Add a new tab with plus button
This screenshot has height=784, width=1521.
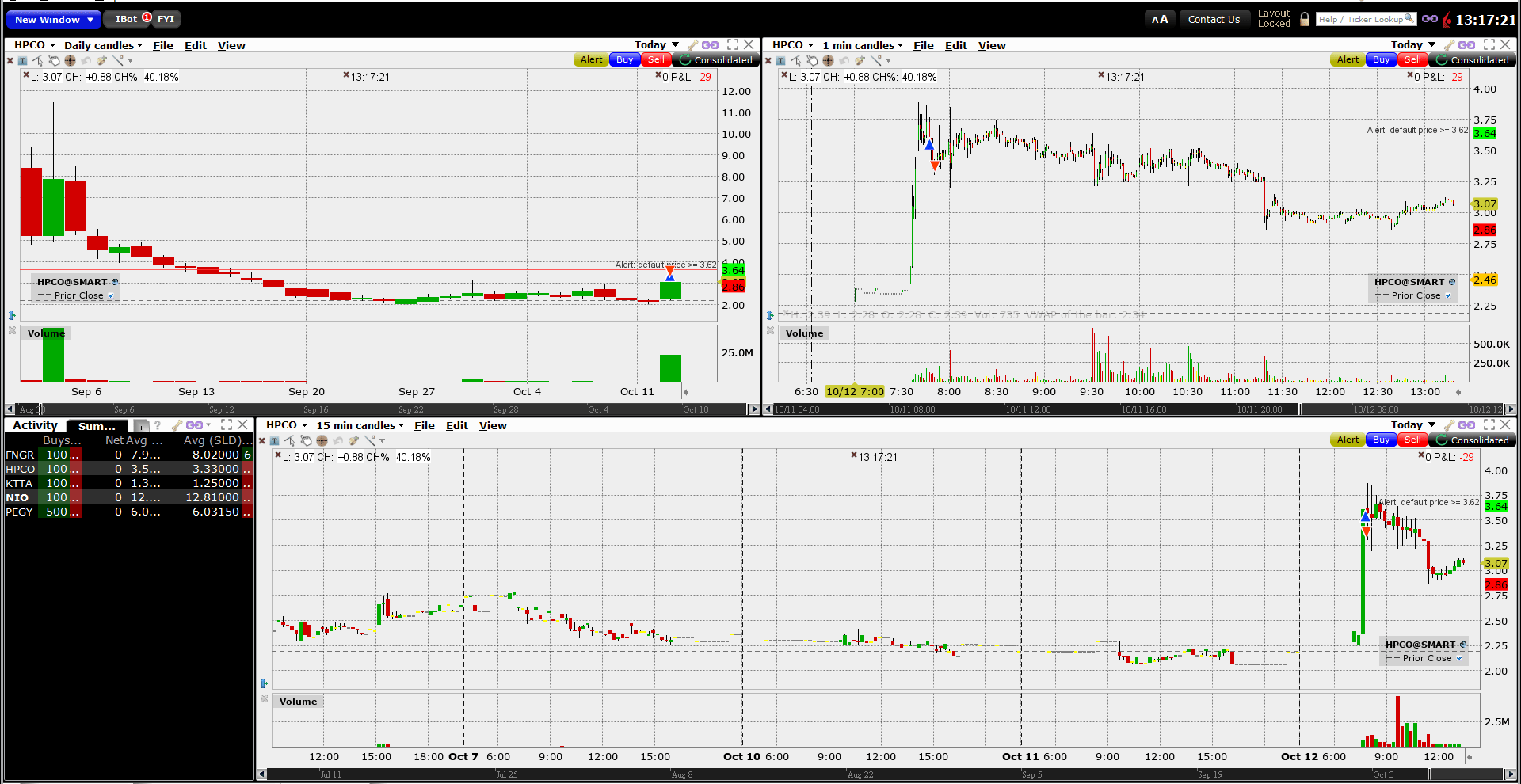141,426
